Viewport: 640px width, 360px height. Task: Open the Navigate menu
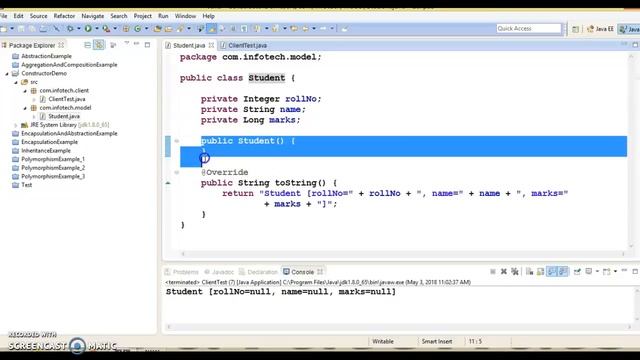[x=93, y=16]
